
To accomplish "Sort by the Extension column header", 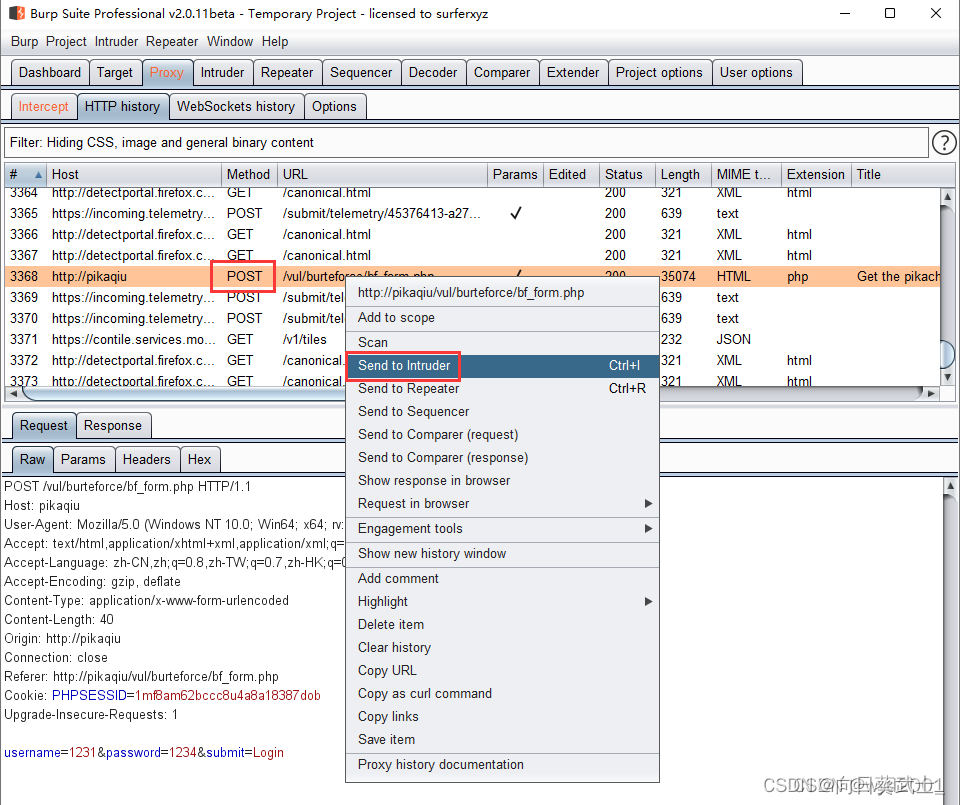I will (816, 174).
